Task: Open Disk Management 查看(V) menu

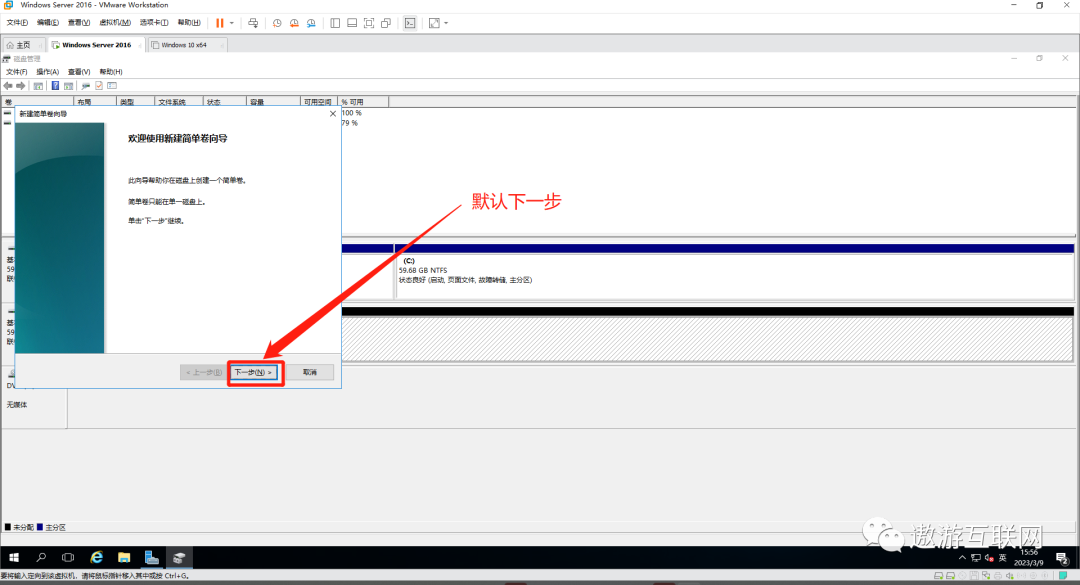Action: 79,72
